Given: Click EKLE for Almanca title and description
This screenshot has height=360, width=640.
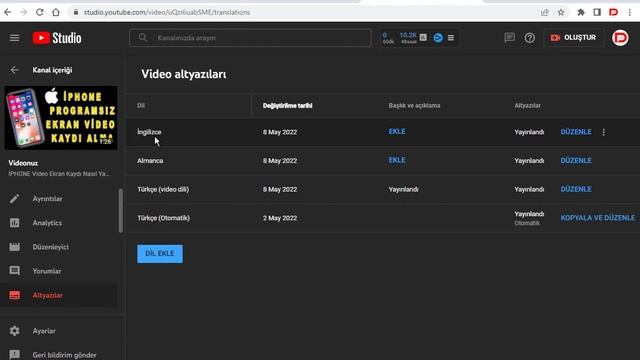Looking at the screenshot, I should 397,160.
